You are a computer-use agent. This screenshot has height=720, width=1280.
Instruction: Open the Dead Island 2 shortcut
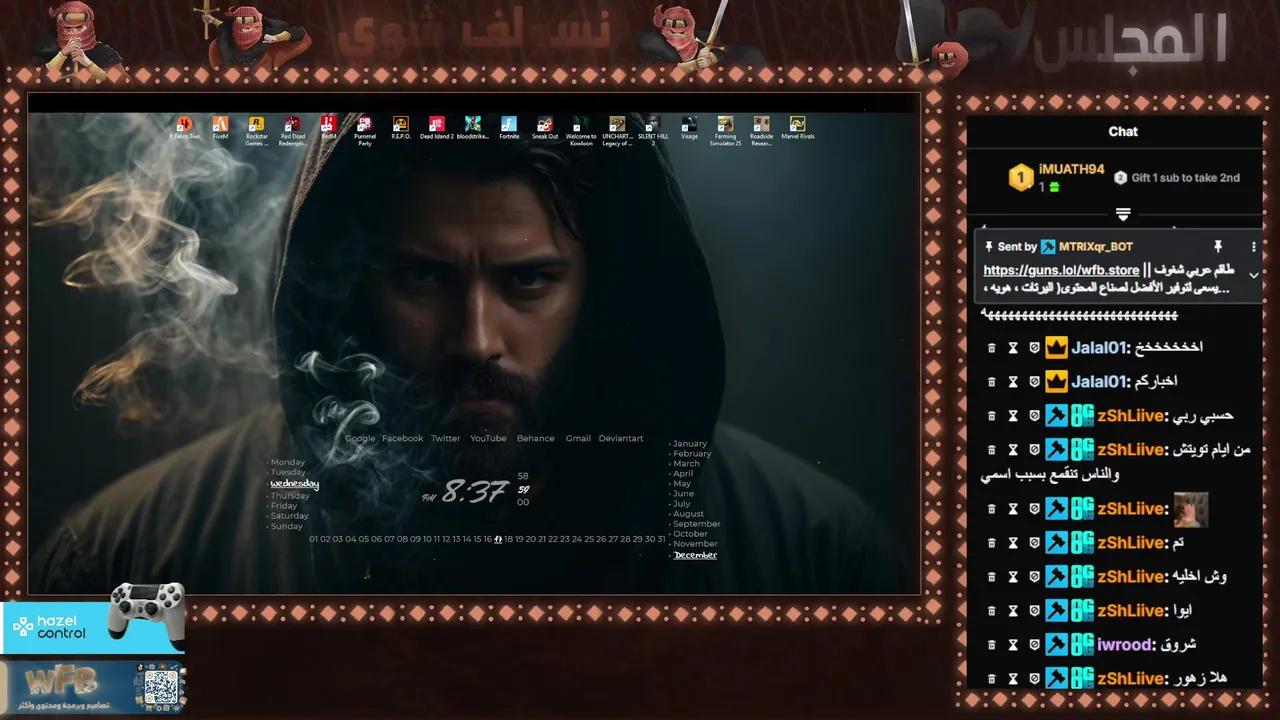[437, 128]
